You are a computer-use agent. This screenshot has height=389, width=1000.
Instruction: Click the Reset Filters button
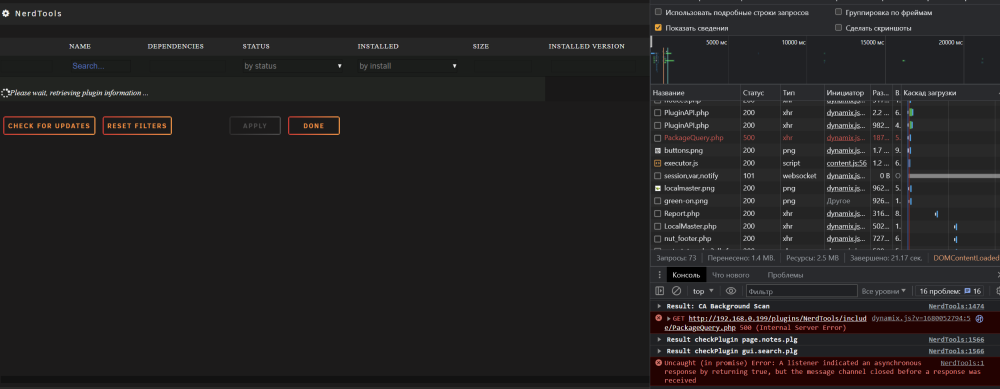click(x=137, y=126)
